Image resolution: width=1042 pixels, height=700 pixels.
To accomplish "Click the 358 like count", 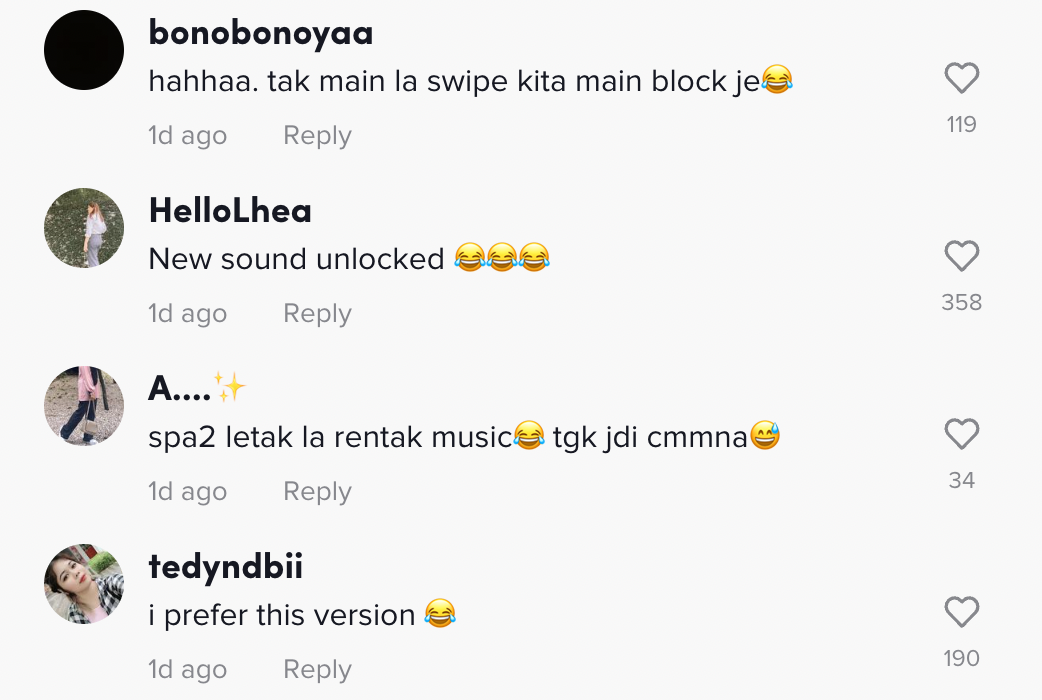I will (961, 303).
